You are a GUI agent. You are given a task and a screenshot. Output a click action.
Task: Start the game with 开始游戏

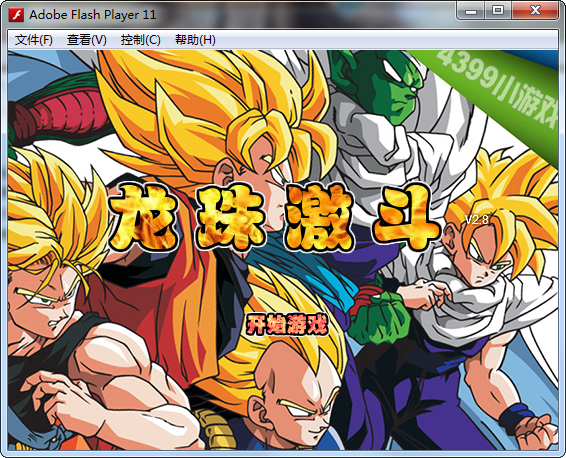(x=287, y=324)
